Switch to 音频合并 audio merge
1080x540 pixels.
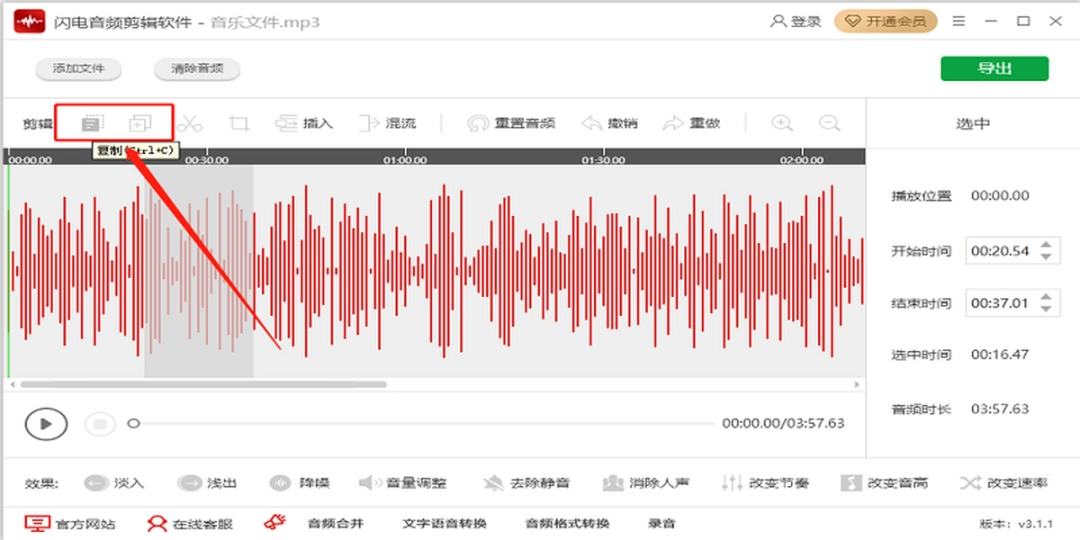click(x=335, y=523)
